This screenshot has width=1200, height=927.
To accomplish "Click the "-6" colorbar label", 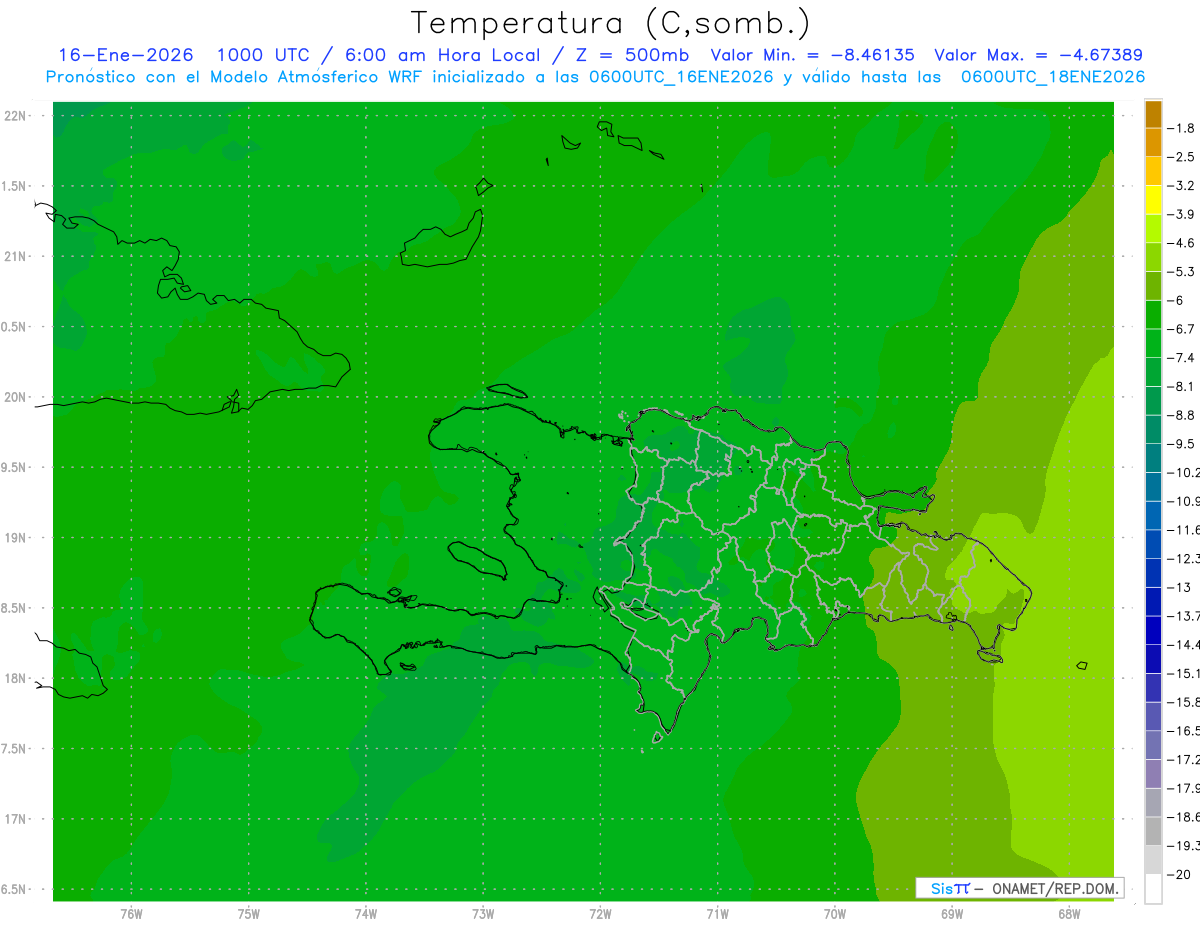I will 1175,300.
